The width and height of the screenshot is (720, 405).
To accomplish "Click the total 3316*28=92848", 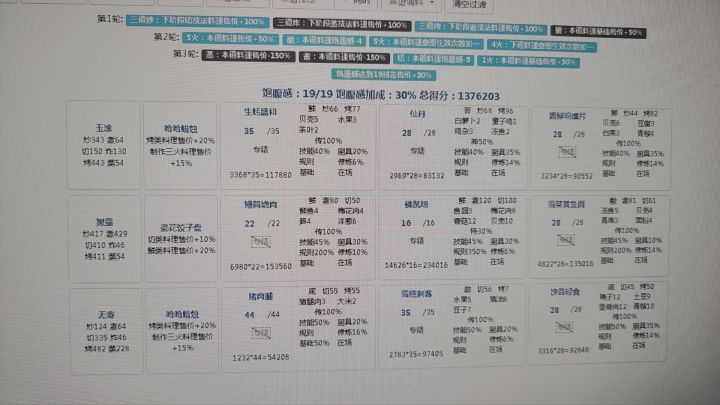I will point(563,350).
